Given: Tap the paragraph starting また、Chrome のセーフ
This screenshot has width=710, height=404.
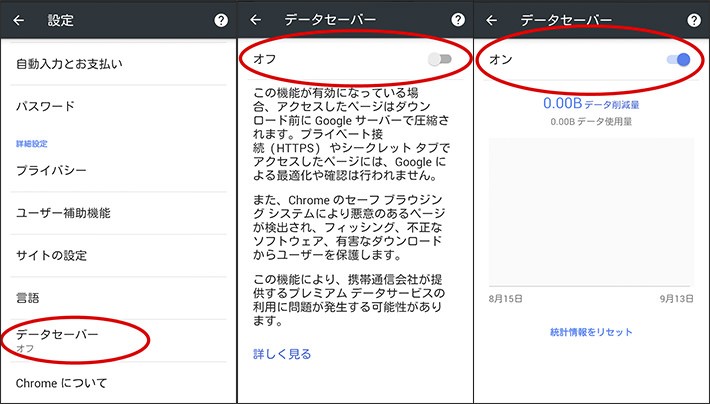Looking at the screenshot, I should coord(349,227).
